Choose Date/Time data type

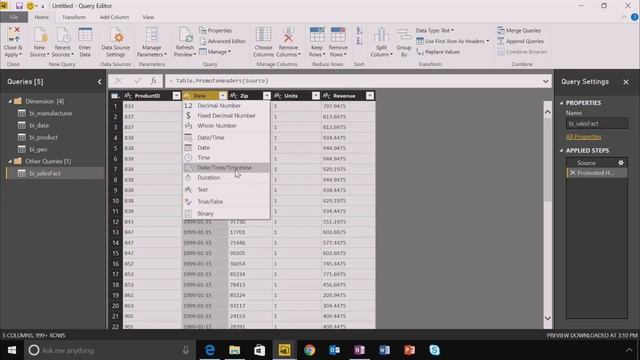coord(226,138)
